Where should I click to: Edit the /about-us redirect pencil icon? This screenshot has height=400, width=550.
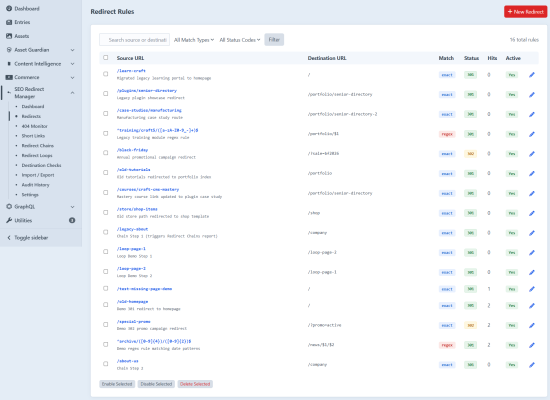pyautogui.click(x=532, y=365)
